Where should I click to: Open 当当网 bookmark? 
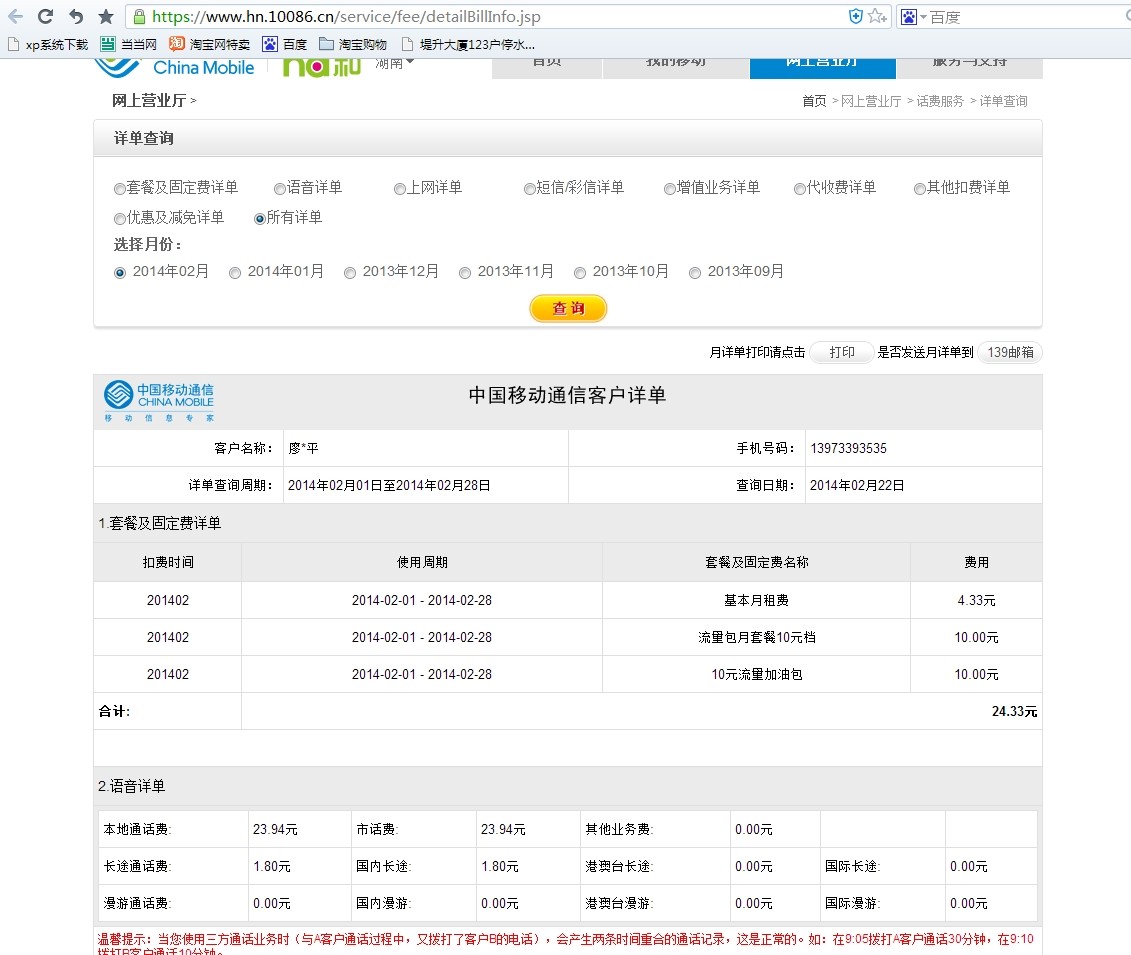[x=129, y=45]
